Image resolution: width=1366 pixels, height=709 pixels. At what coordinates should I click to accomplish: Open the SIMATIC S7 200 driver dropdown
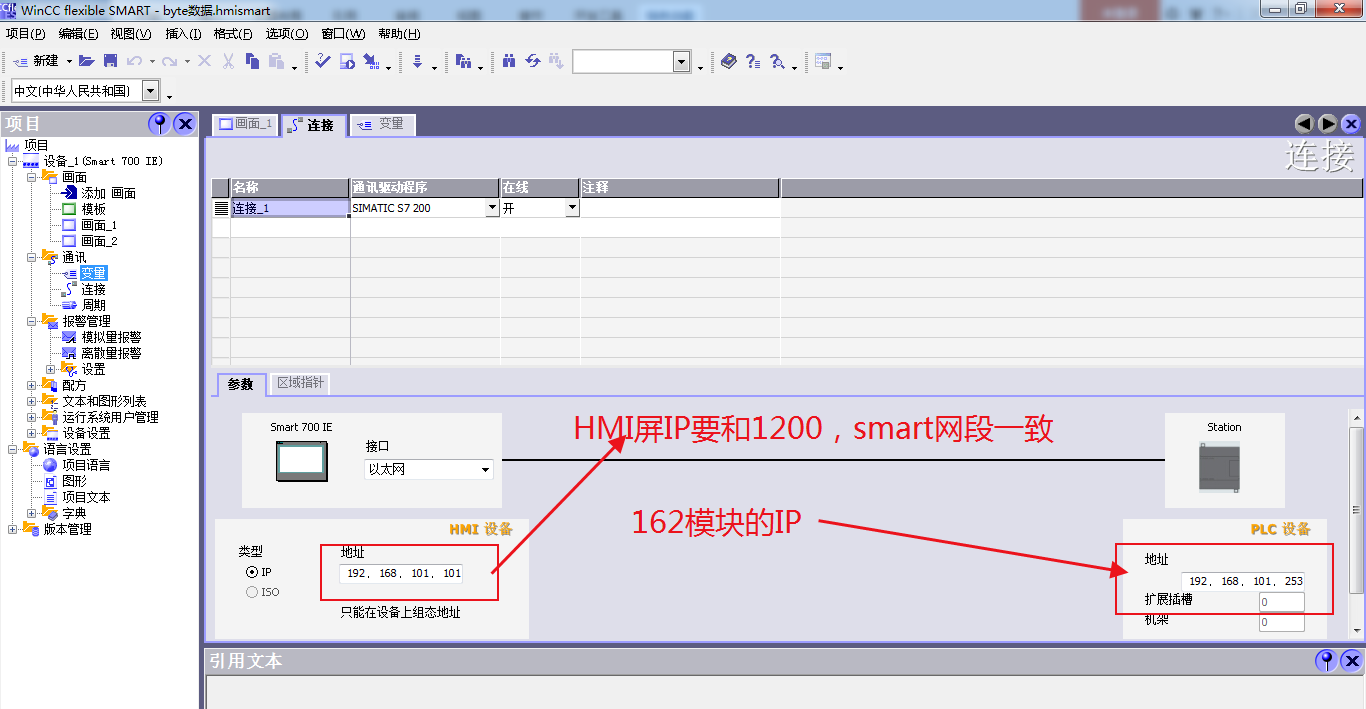pos(491,208)
